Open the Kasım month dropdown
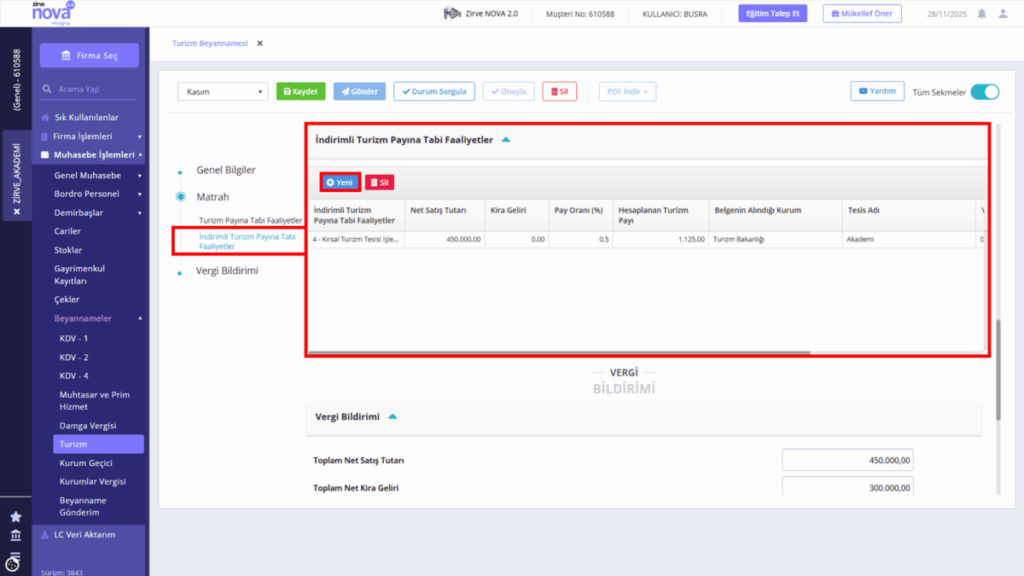Viewport: 1024px width, 576px height. coord(223,91)
